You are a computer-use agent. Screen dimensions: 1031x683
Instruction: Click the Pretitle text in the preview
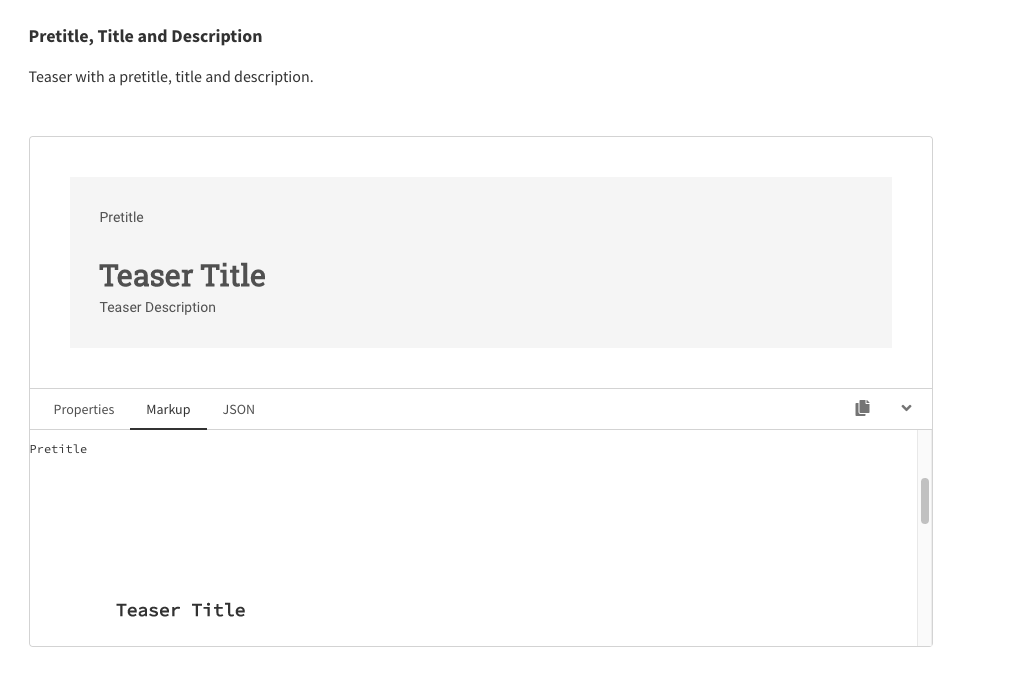coord(121,217)
